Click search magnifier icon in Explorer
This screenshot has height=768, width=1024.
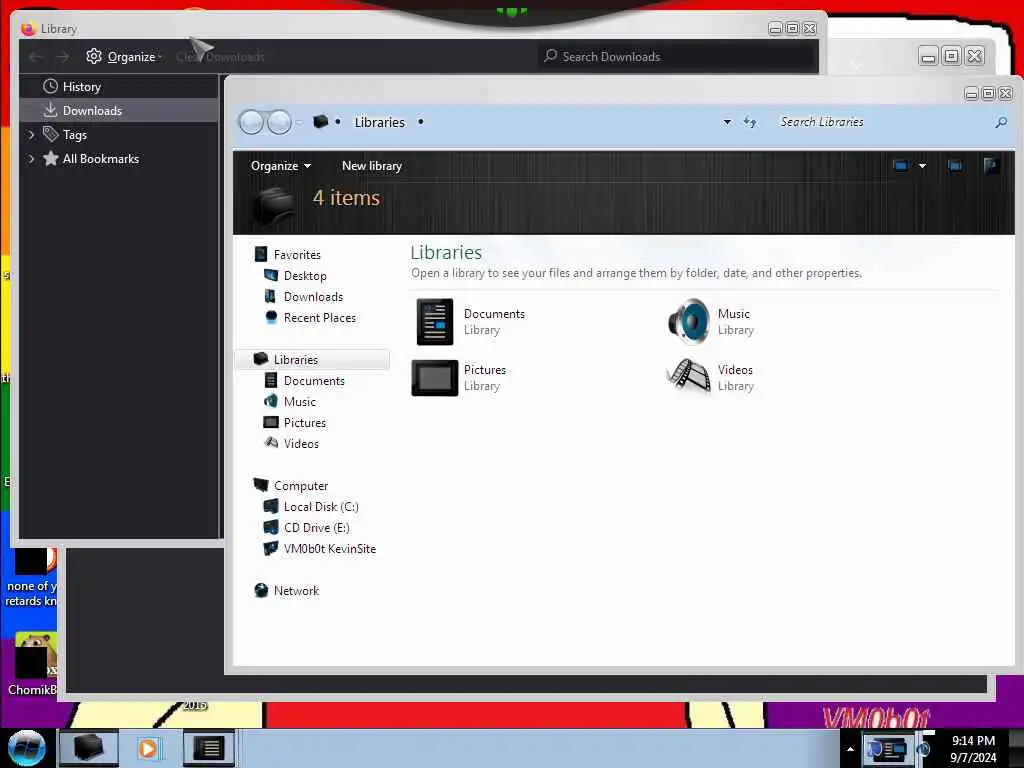click(x=1000, y=122)
